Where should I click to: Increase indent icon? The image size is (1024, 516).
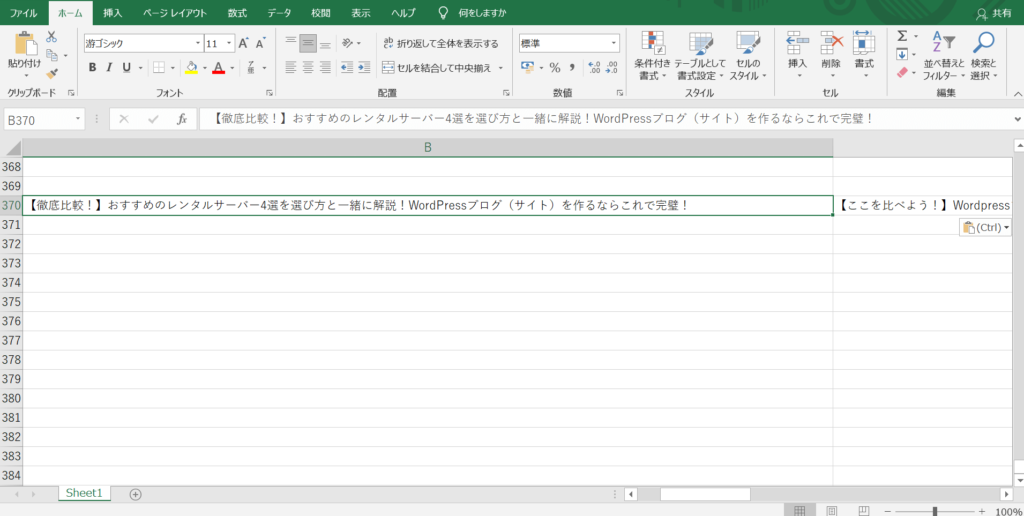365,67
